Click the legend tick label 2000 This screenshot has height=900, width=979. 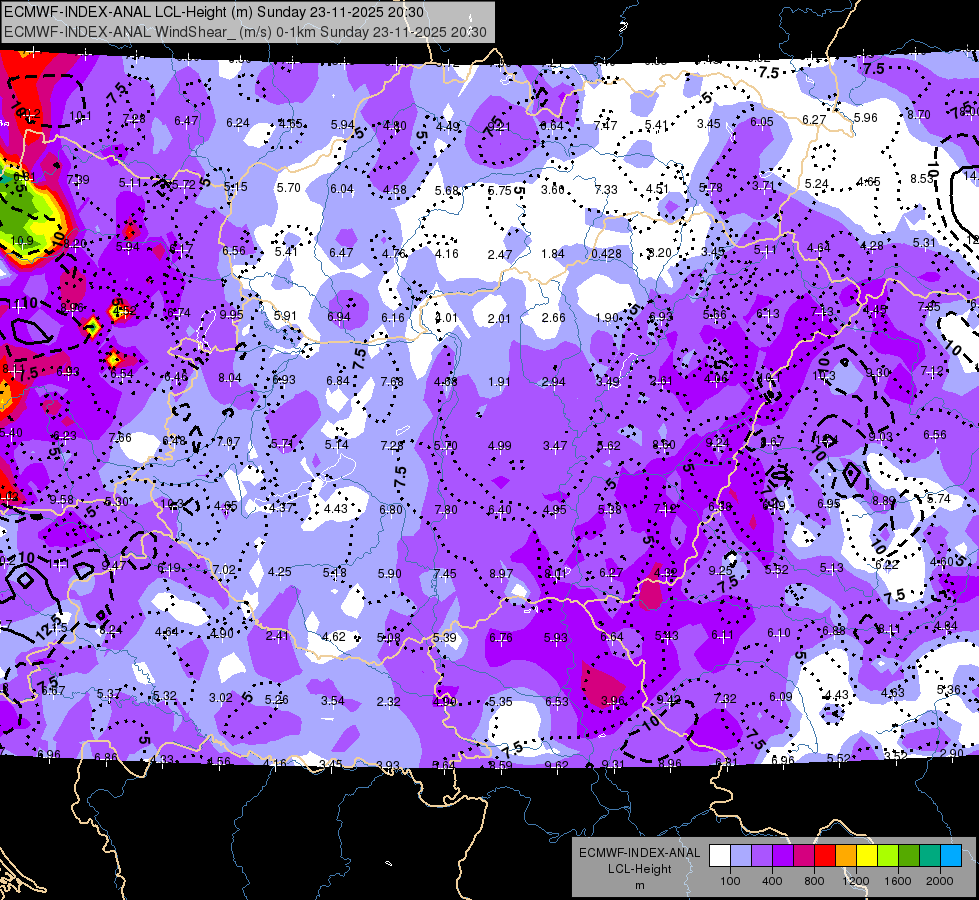940,881
